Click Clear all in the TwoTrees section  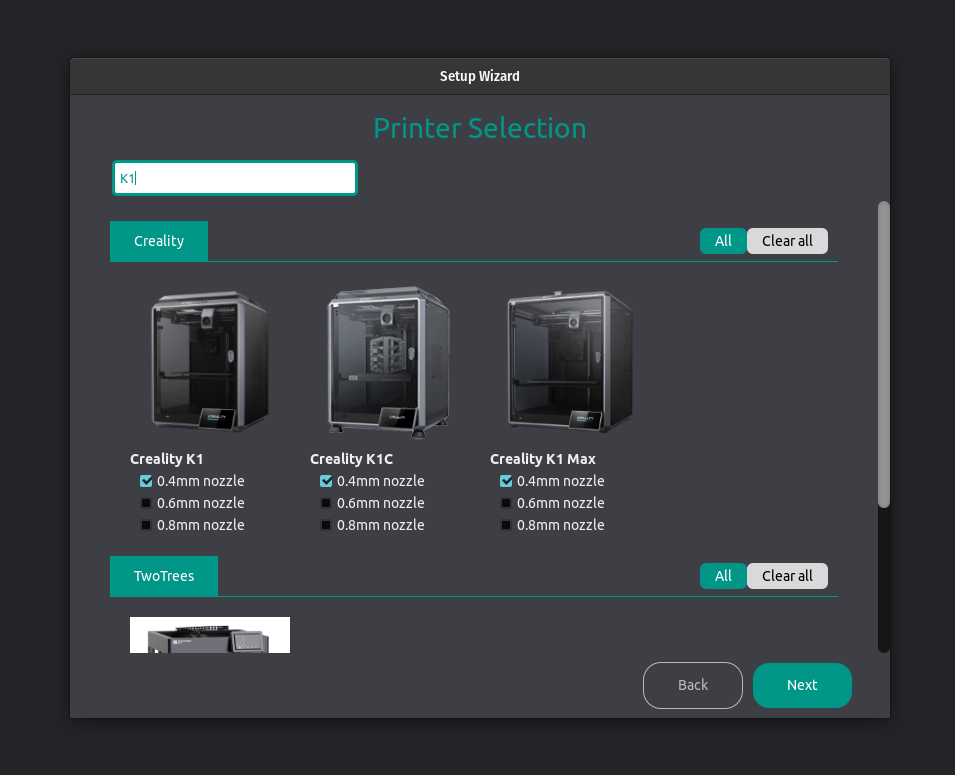(787, 576)
